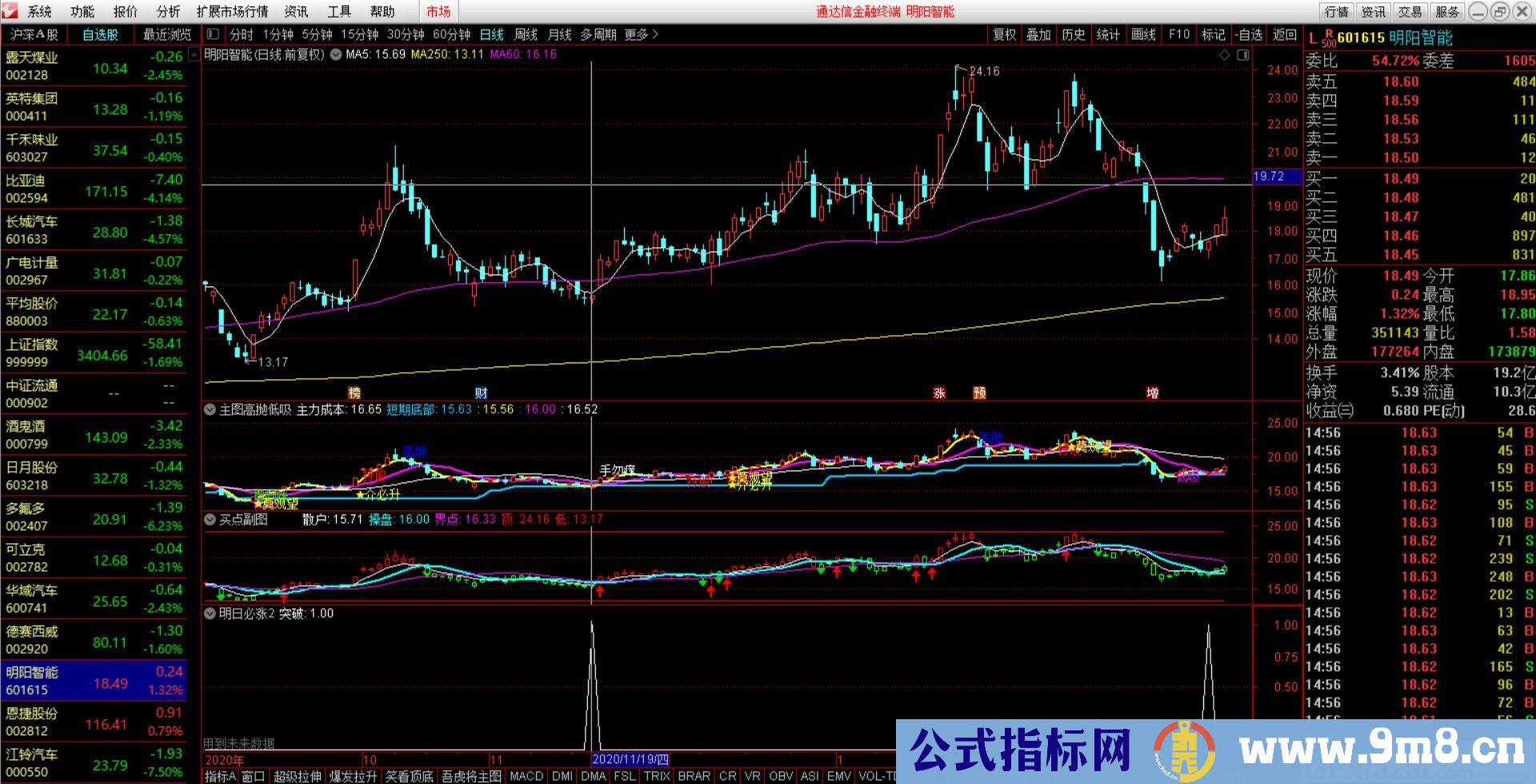Viewport: 1536px width, 784px height.
Task: Switch to the 市场 tab
Action: tap(438, 11)
